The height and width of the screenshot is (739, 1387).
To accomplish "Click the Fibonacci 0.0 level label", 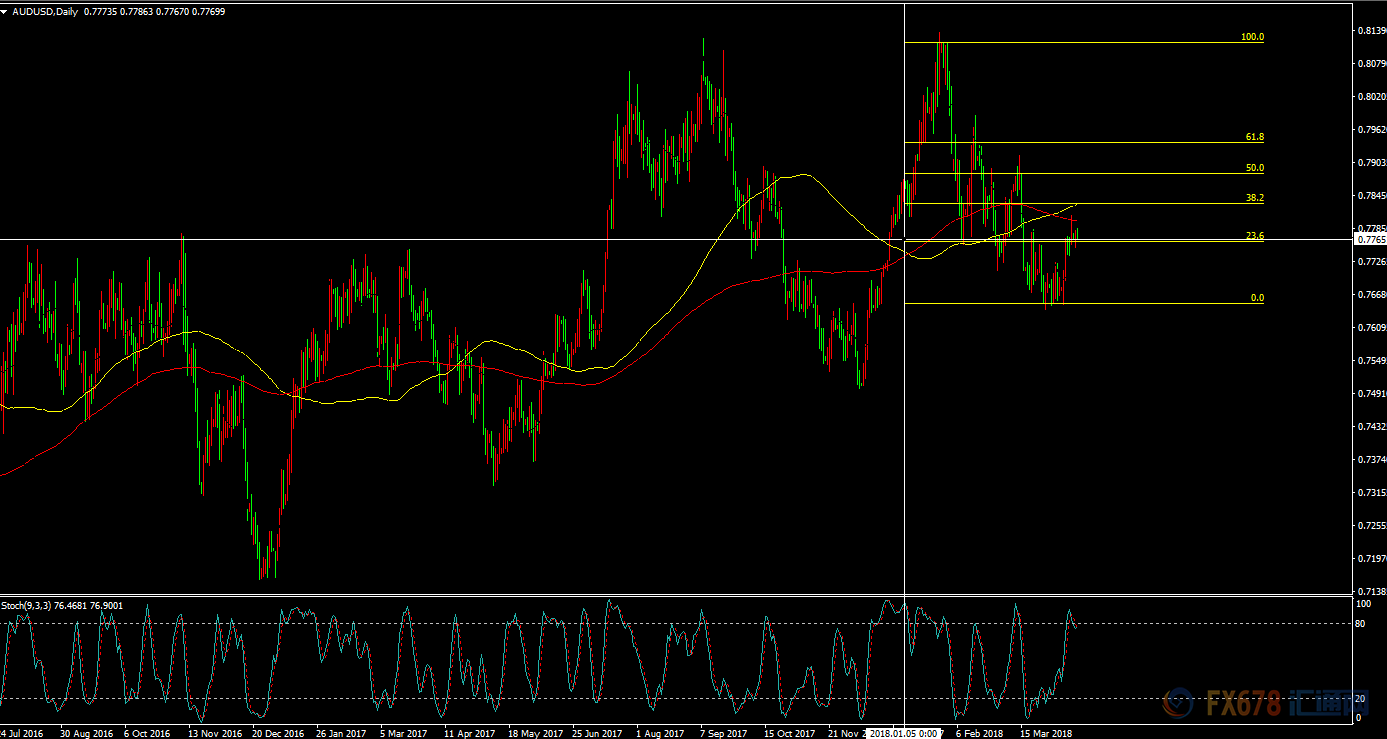I will point(1257,298).
